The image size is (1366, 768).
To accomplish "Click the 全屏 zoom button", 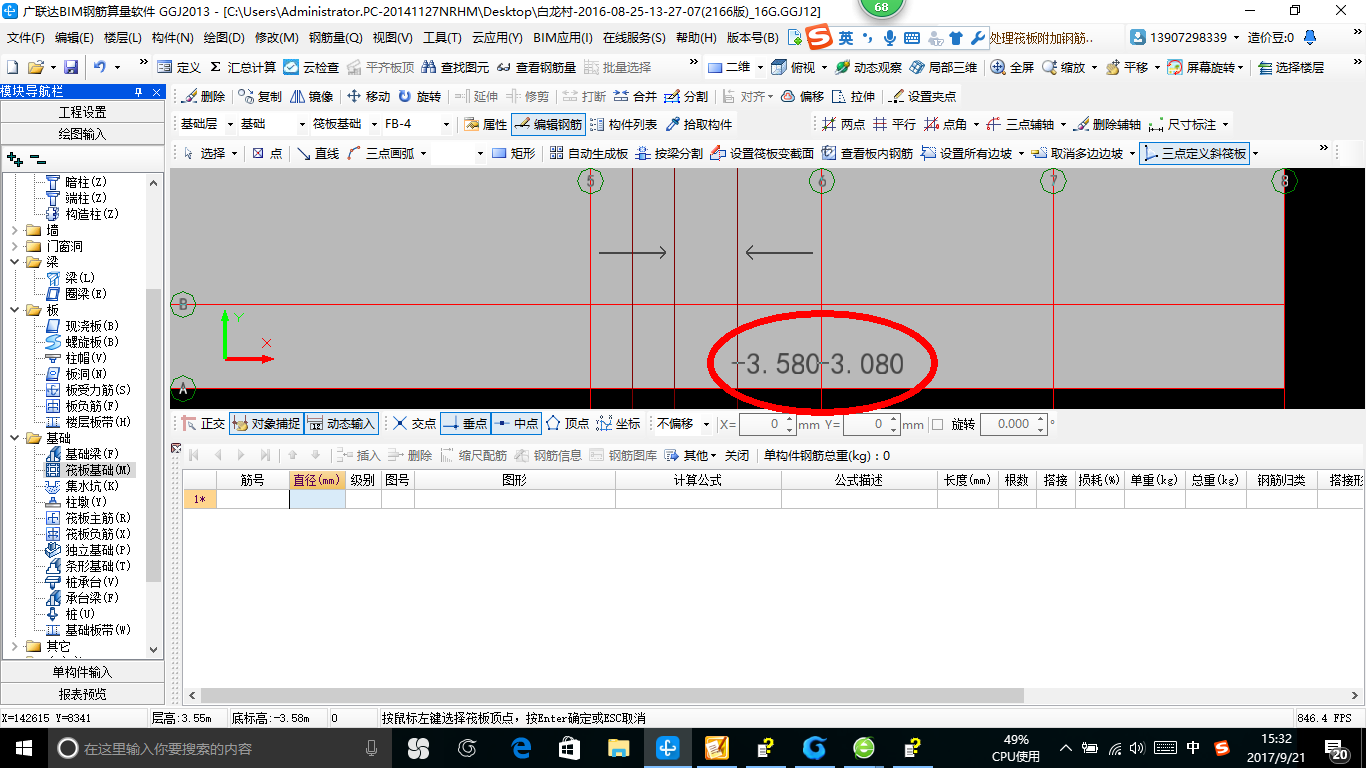I will click(1013, 67).
